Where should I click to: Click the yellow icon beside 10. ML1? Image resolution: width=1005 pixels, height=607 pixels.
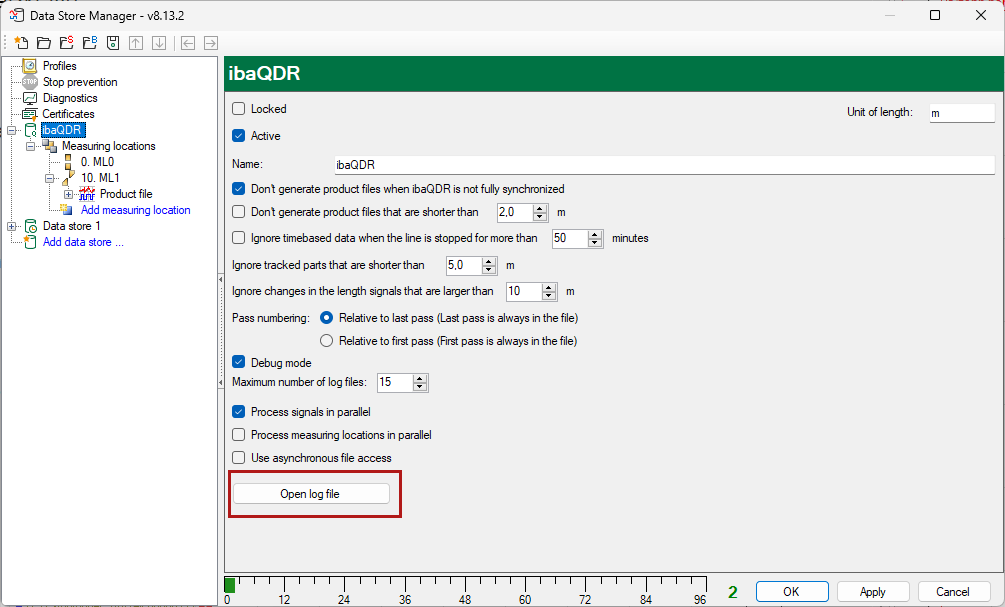click(68, 178)
